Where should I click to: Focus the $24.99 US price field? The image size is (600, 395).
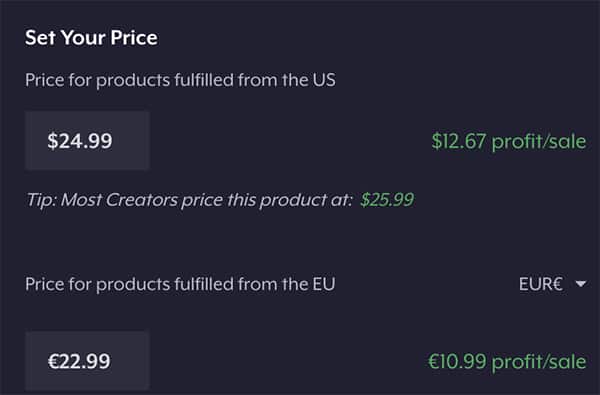[87, 140]
